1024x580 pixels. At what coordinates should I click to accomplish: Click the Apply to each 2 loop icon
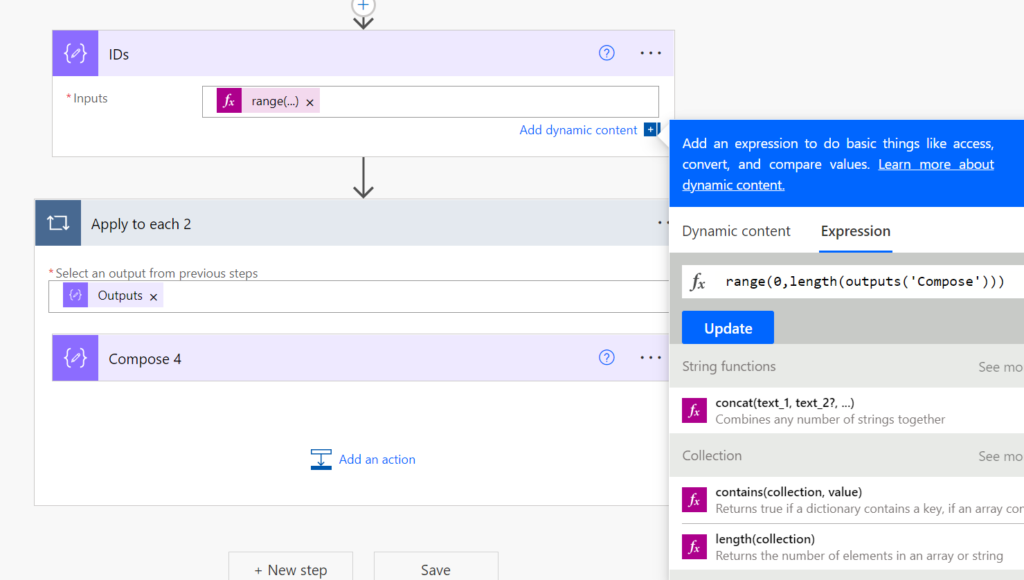click(58, 223)
